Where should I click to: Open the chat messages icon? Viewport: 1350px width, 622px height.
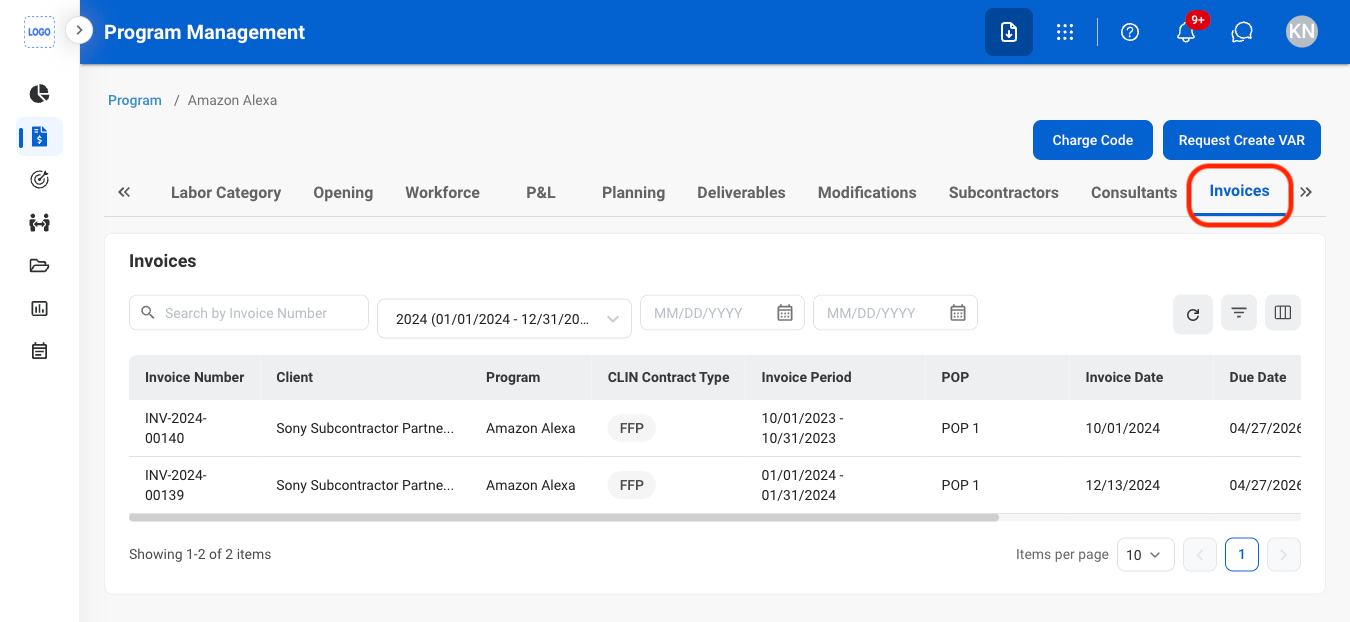click(x=1242, y=32)
